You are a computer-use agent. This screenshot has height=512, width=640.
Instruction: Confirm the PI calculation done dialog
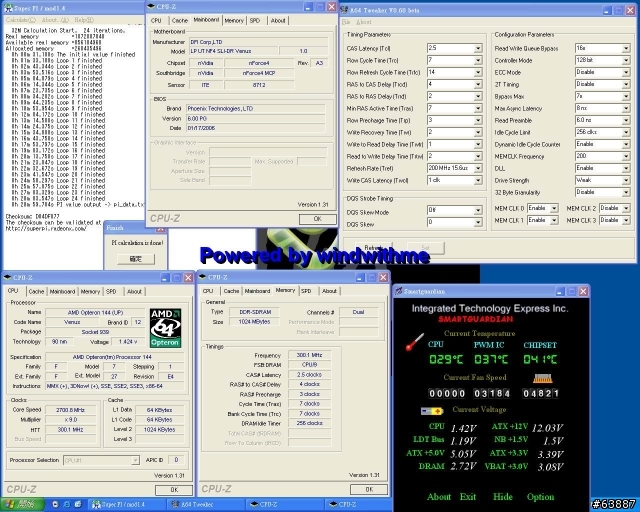(136, 259)
